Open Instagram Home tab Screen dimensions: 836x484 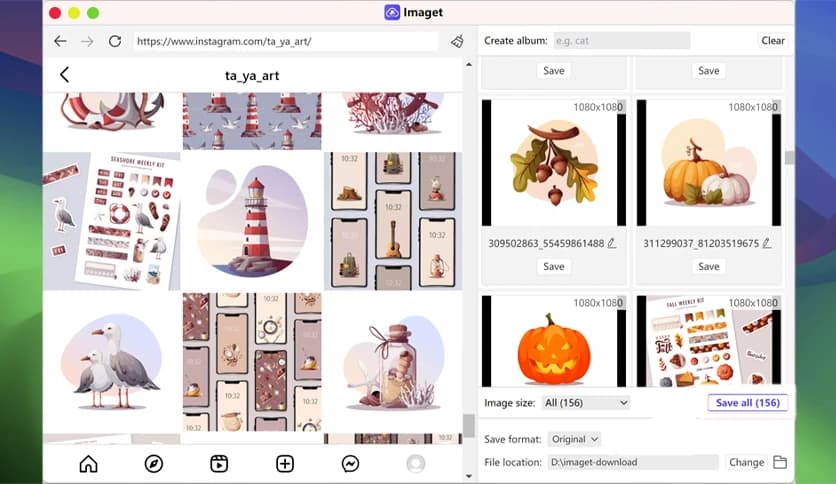click(89, 464)
